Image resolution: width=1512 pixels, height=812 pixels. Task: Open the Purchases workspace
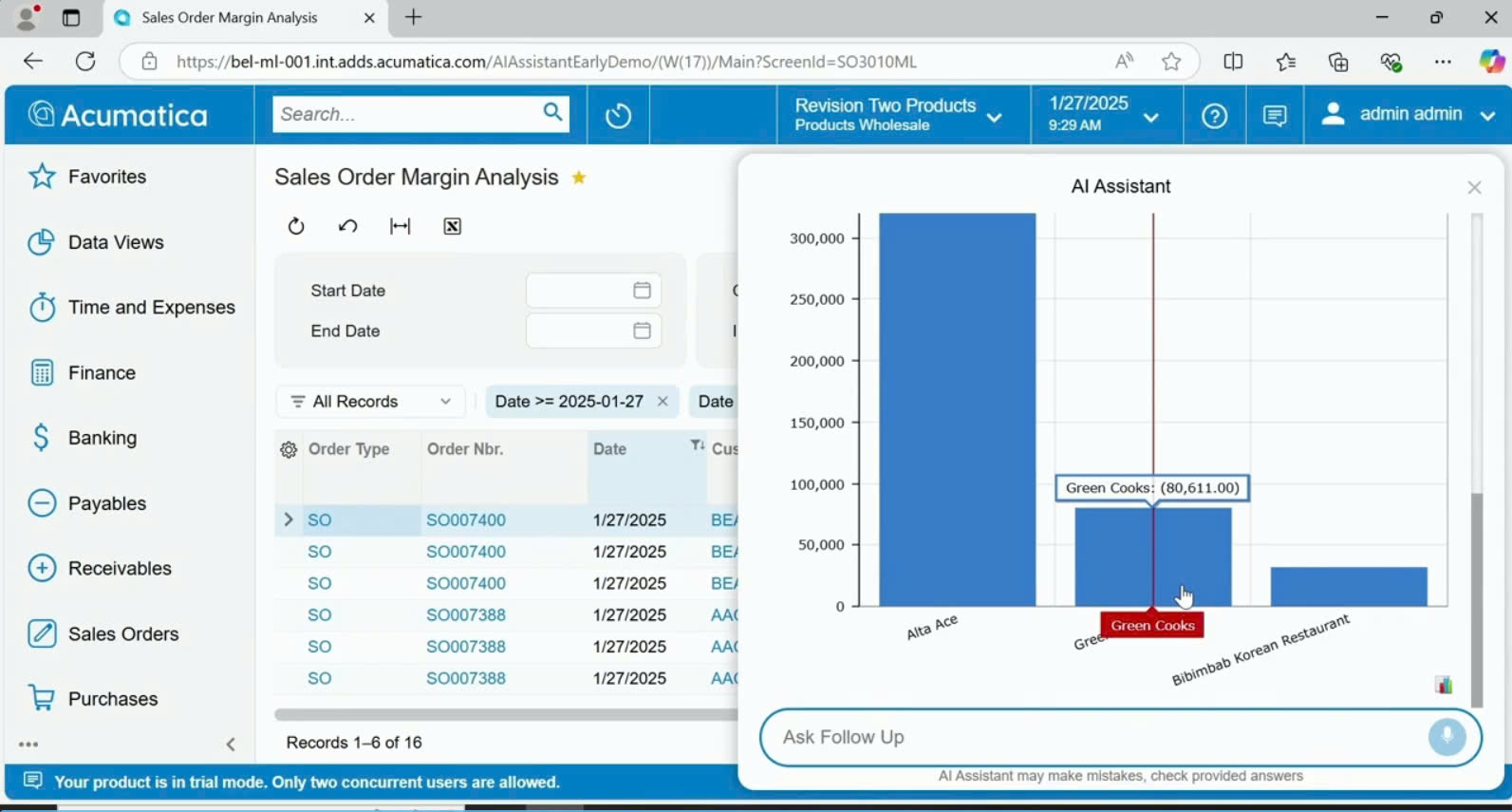point(92,699)
